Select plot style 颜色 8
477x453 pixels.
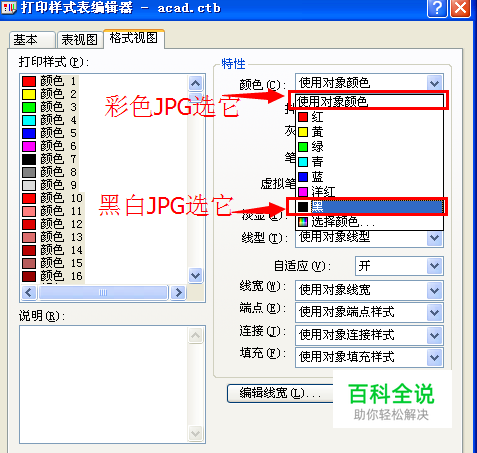[50, 172]
